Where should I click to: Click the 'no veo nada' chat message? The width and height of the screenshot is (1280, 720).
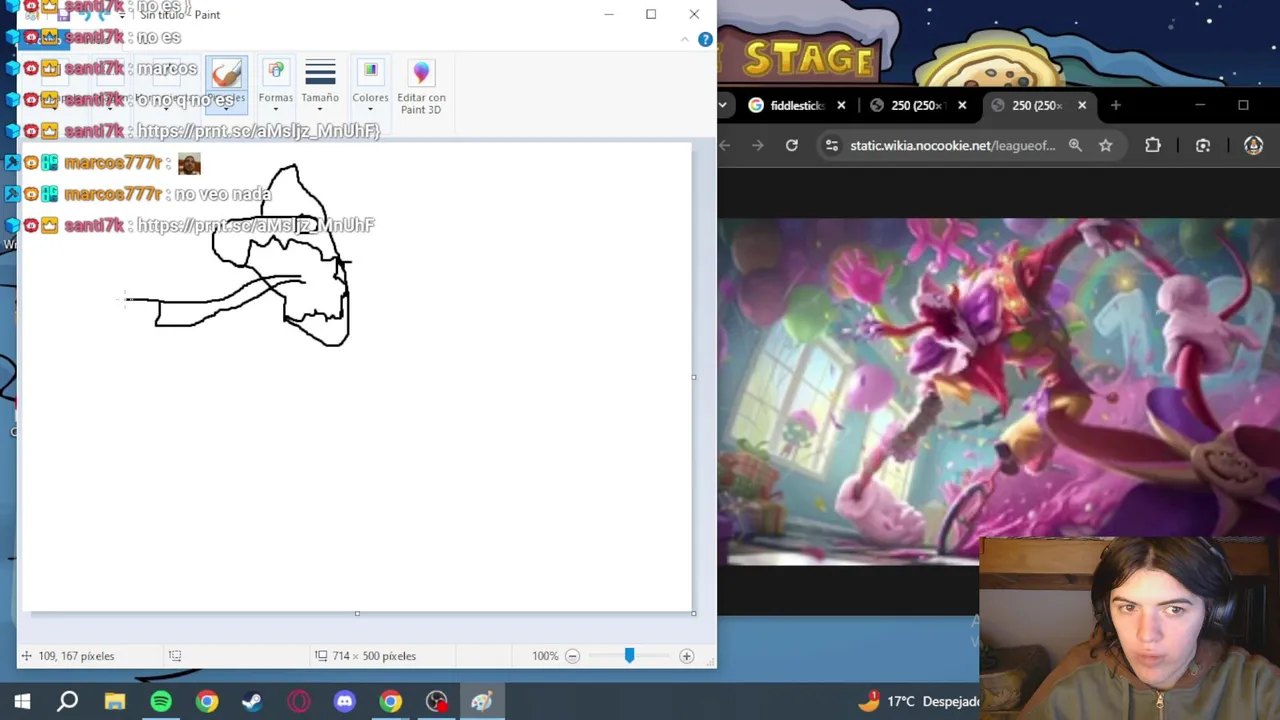pyautogui.click(x=222, y=194)
